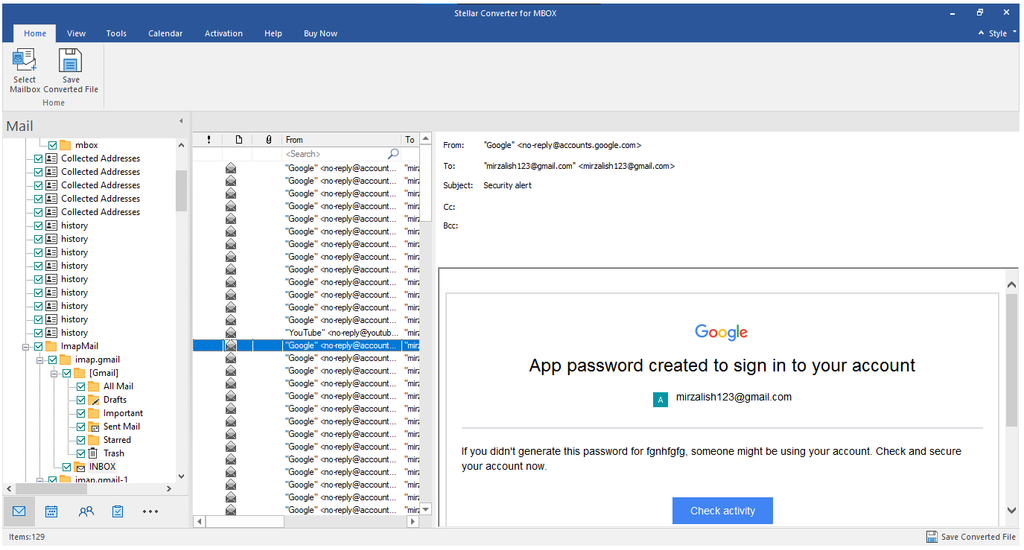
Task: Click the Check activity button
Action: click(722, 511)
